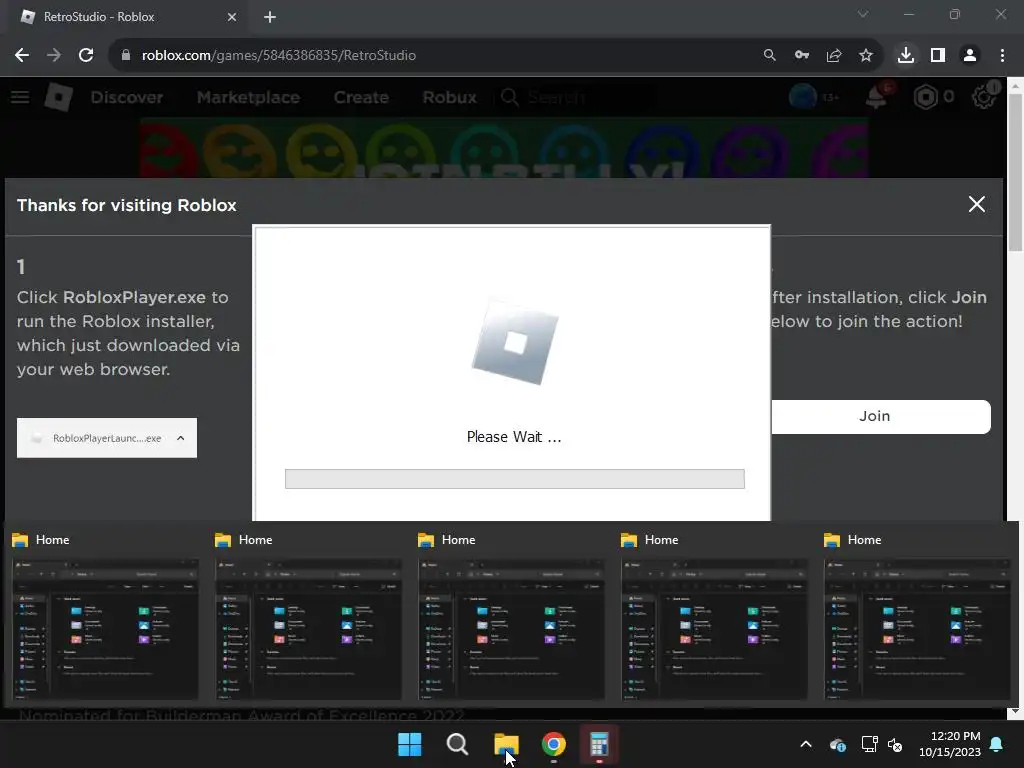
Task: Select the RetroStudio - Roblox tab
Action: pyautogui.click(x=128, y=17)
